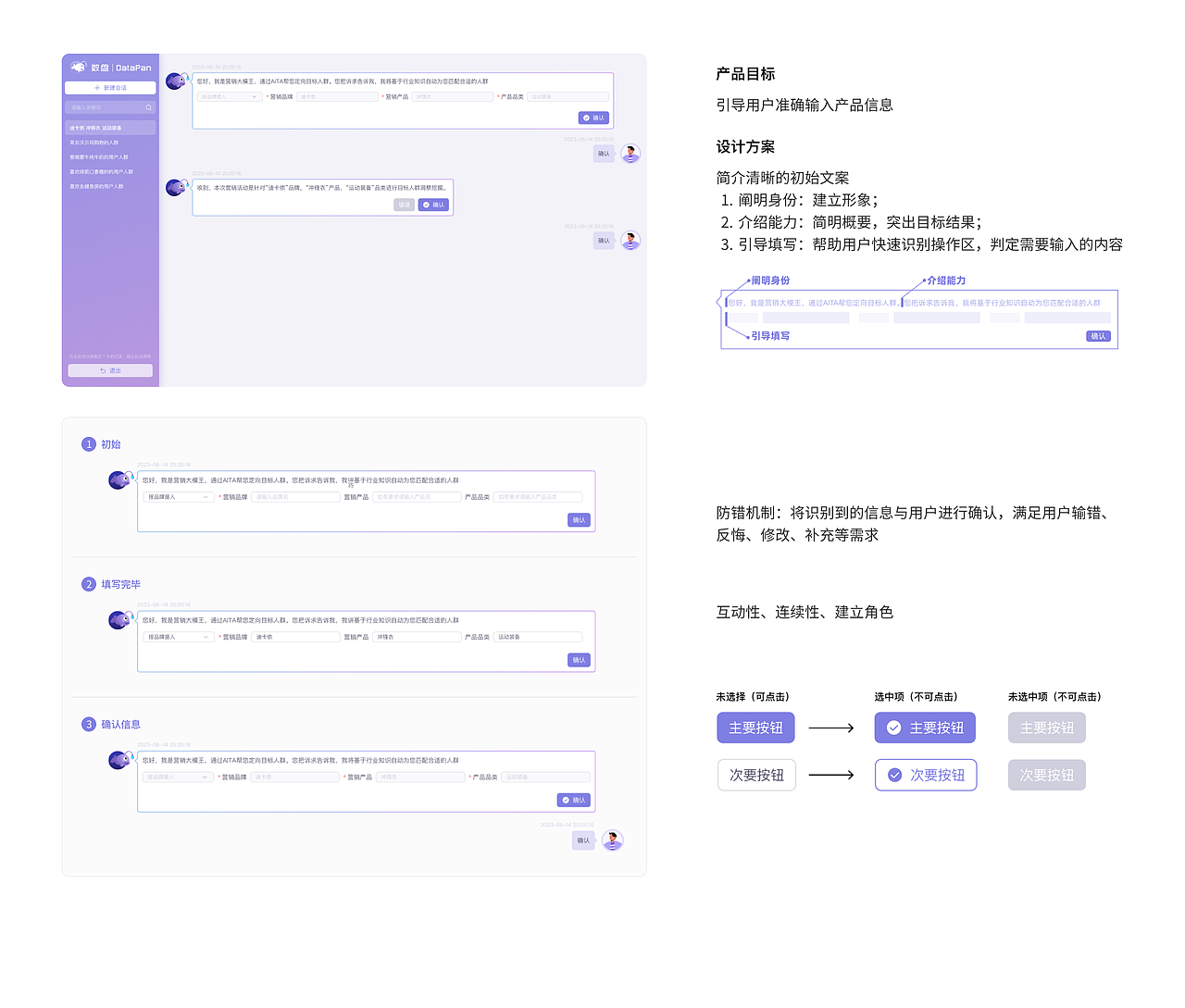The image size is (1185, 1008).
Task: Click the 引导填写 annotation label
Action: tap(770, 336)
